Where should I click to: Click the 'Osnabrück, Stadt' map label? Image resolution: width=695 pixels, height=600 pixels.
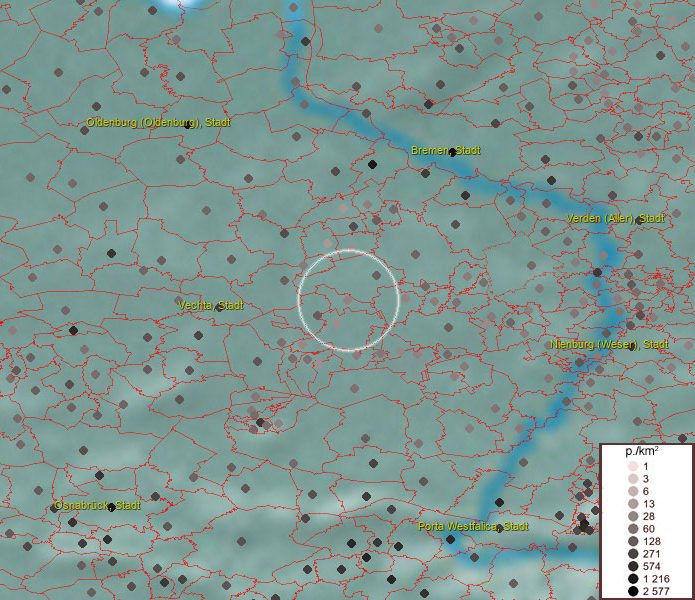point(97,505)
